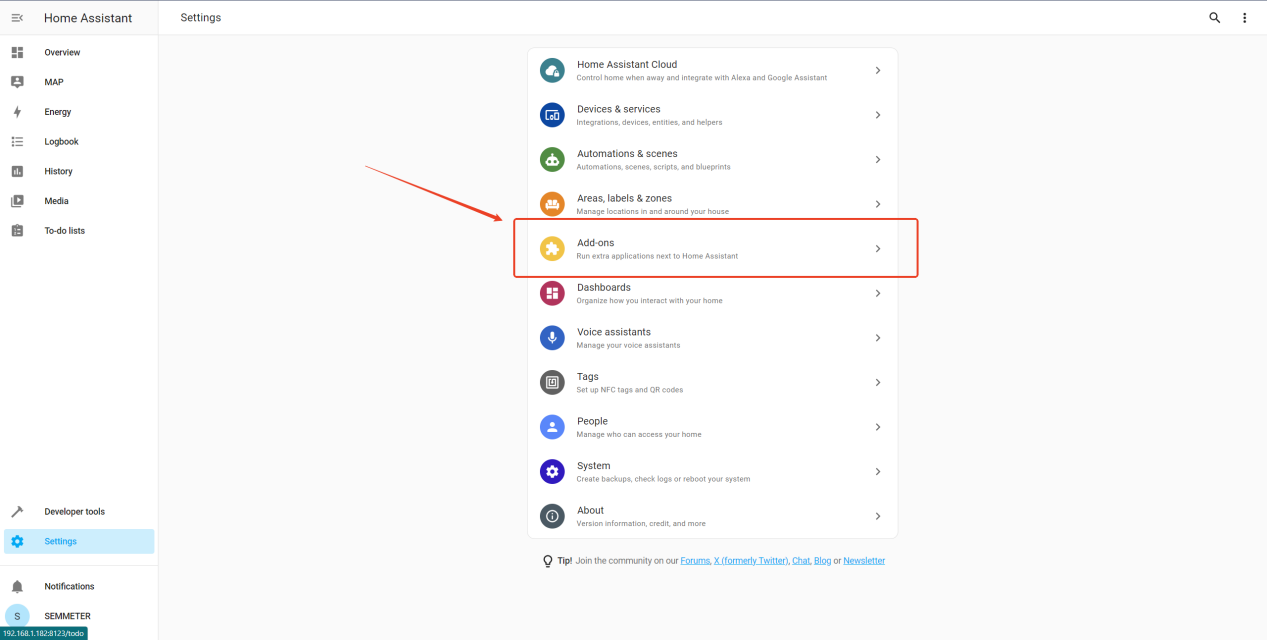
Task: Click the About info icon
Action: pos(552,516)
